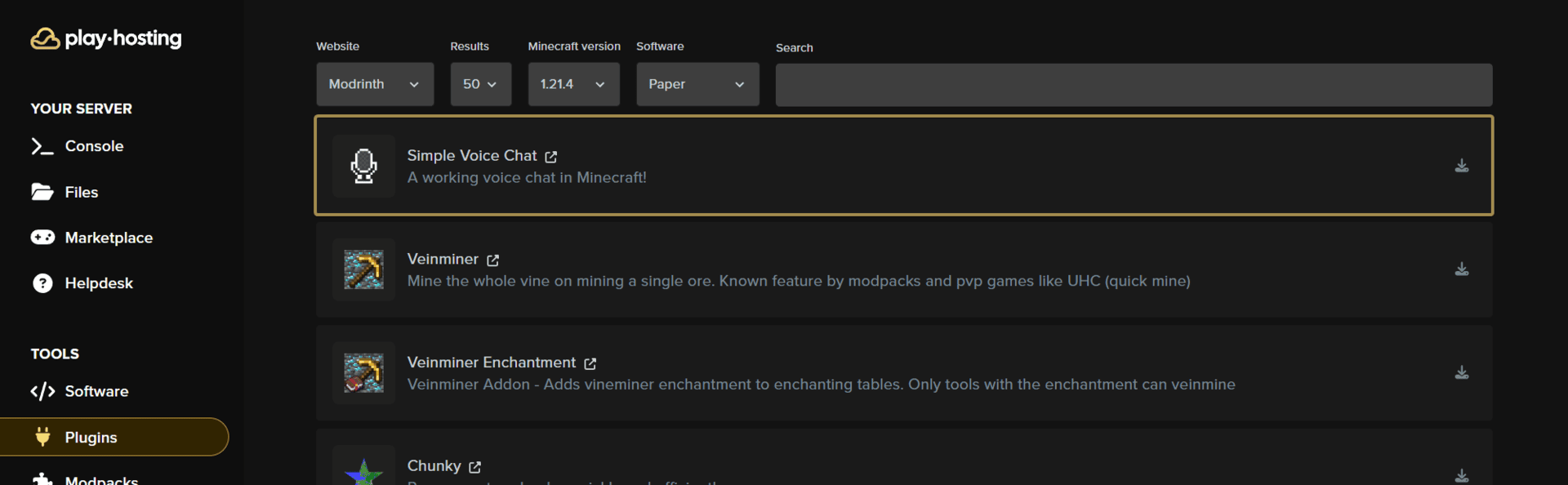This screenshot has height=485, width=1568.
Task: Open the Helpdesk
Action: (x=82, y=283)
